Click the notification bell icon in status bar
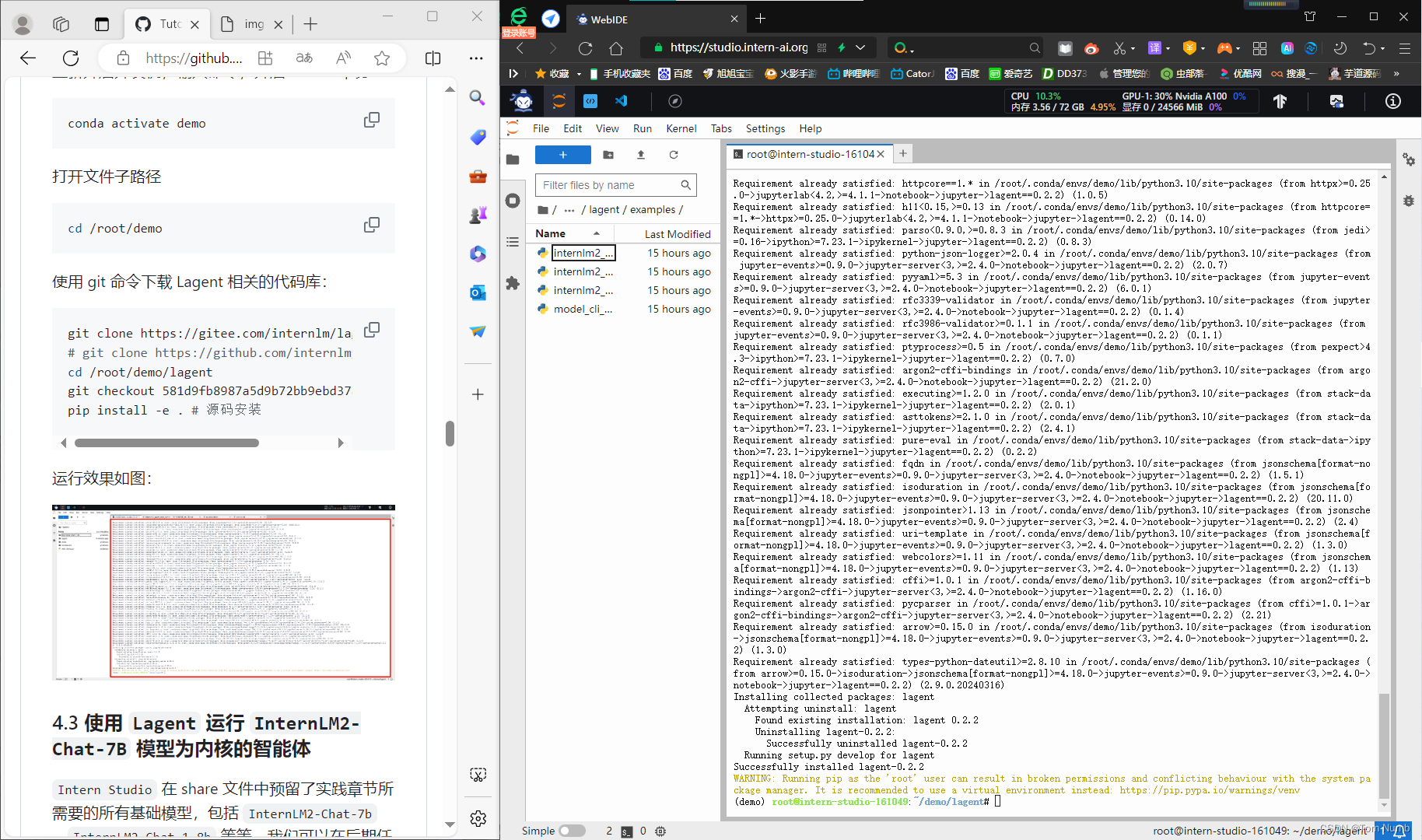This screenshot has height=840, width=1422. pos(1398,831)
